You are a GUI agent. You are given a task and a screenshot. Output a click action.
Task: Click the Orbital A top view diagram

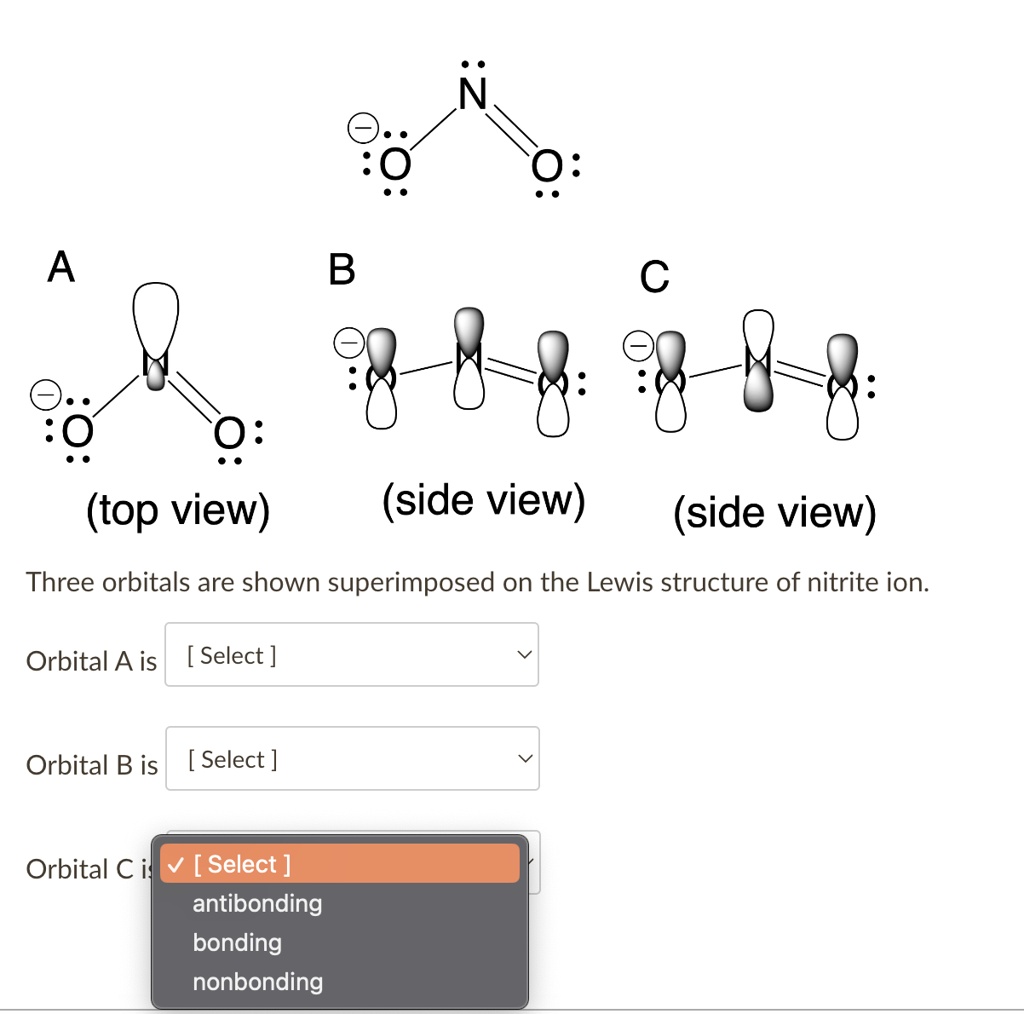(150, 380)
